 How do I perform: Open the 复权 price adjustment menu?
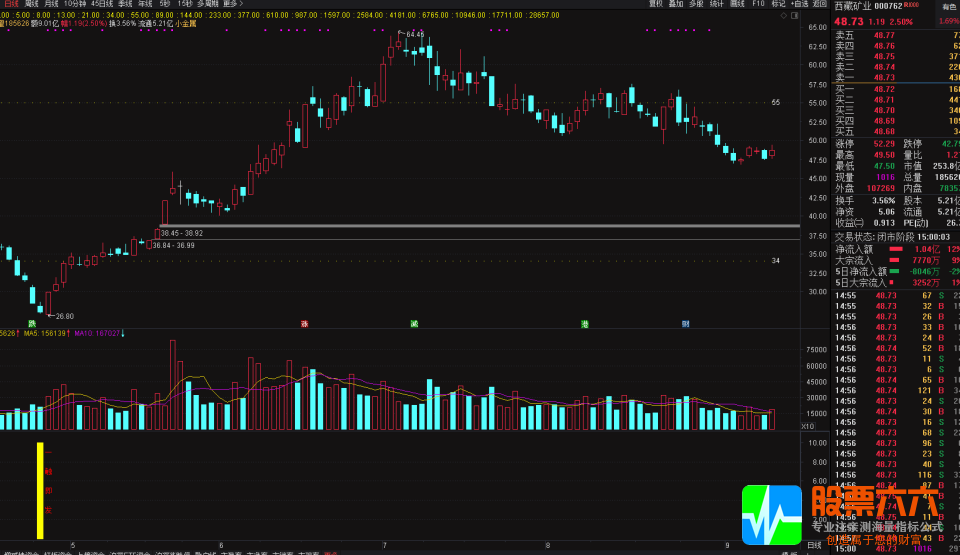[x=656, y=4]
